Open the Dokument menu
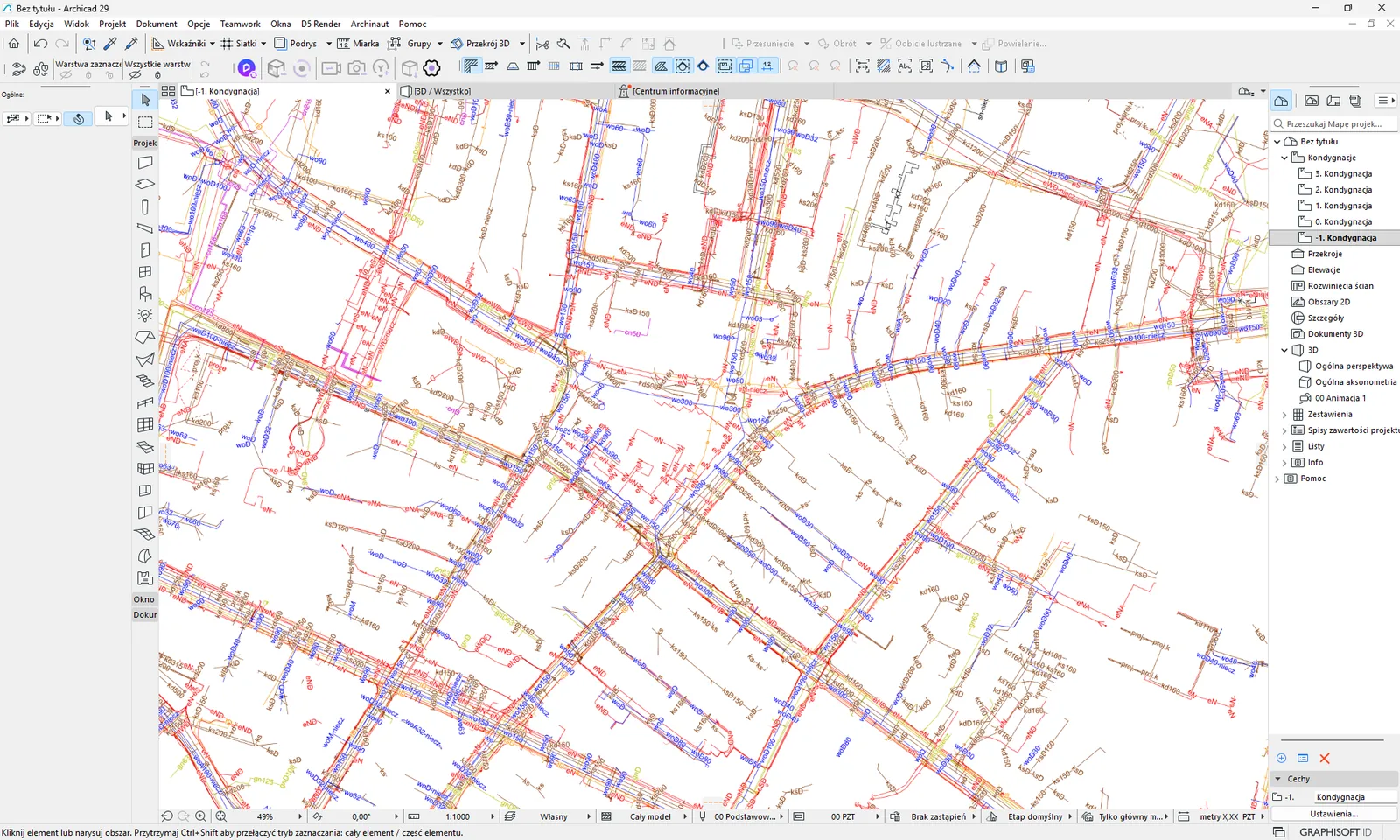 157,24
